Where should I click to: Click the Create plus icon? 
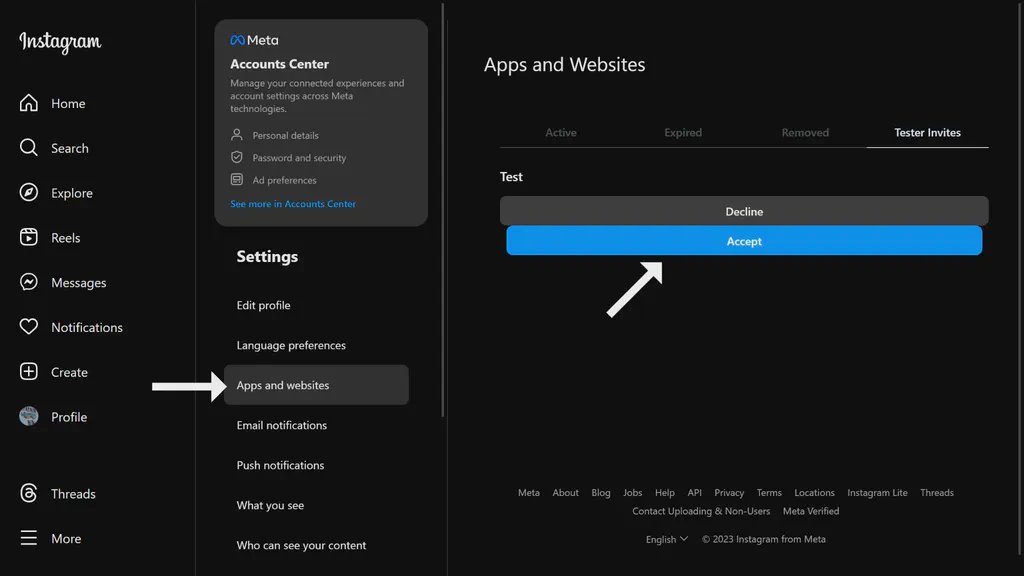click(29, 372)
